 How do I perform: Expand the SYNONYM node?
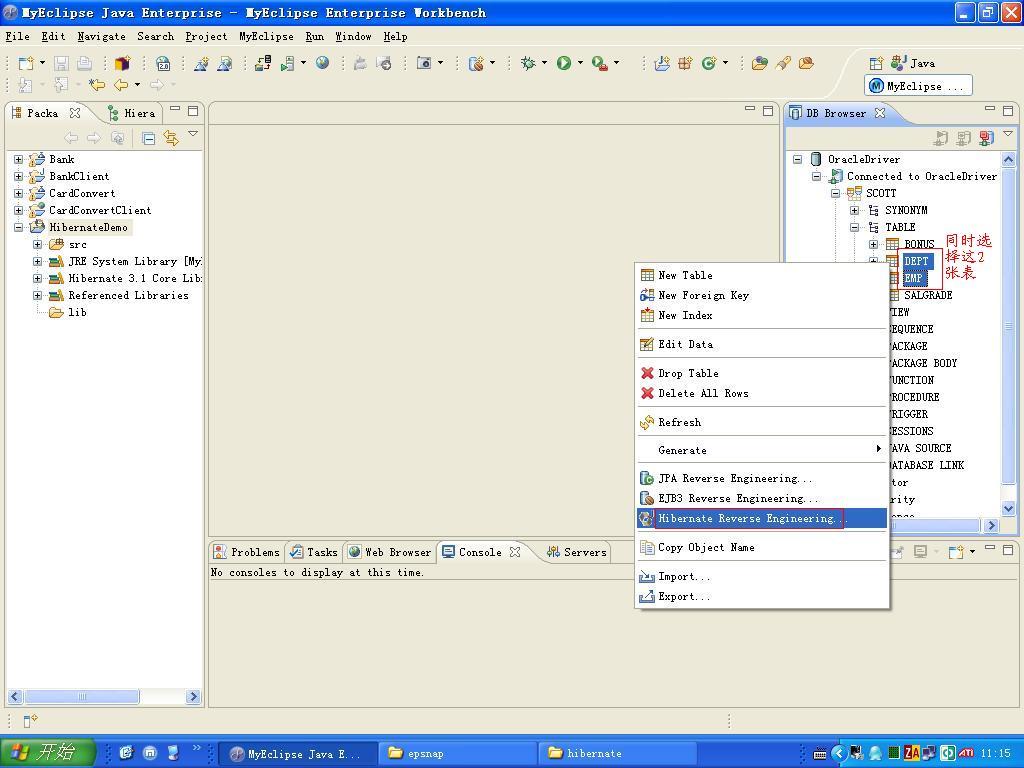[854, 210]
